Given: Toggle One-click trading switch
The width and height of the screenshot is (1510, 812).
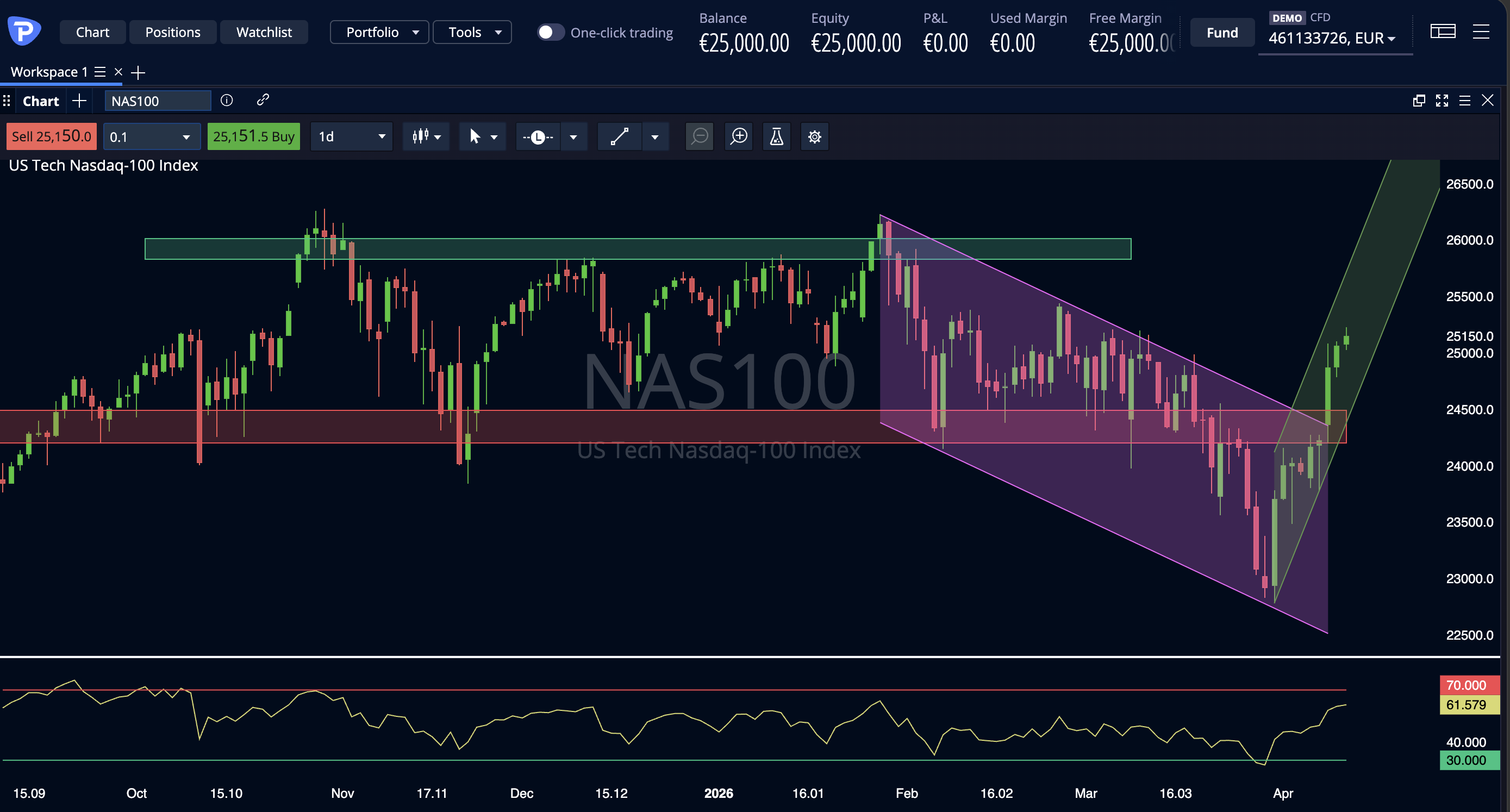Looking at the screenshot, I should 550,32.
